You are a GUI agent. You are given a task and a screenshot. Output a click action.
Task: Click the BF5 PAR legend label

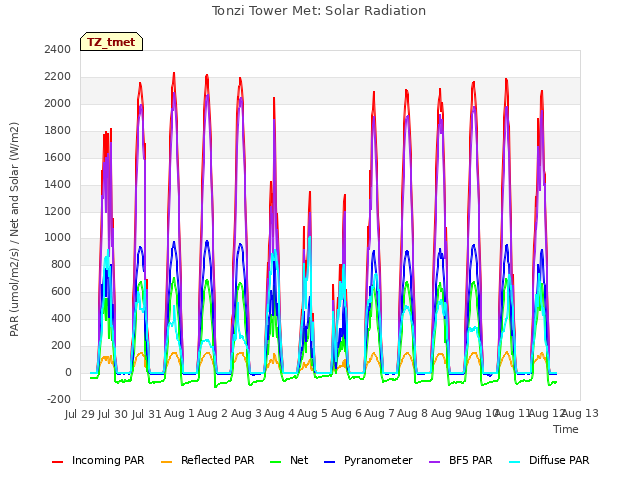[471, 460]
